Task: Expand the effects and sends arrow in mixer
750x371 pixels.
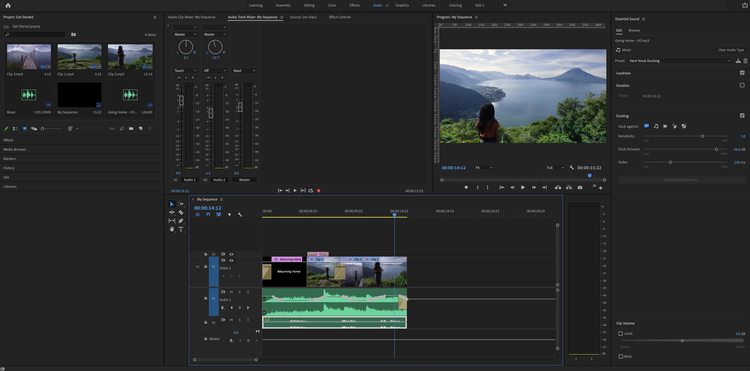Action: [x=168, y=25]
